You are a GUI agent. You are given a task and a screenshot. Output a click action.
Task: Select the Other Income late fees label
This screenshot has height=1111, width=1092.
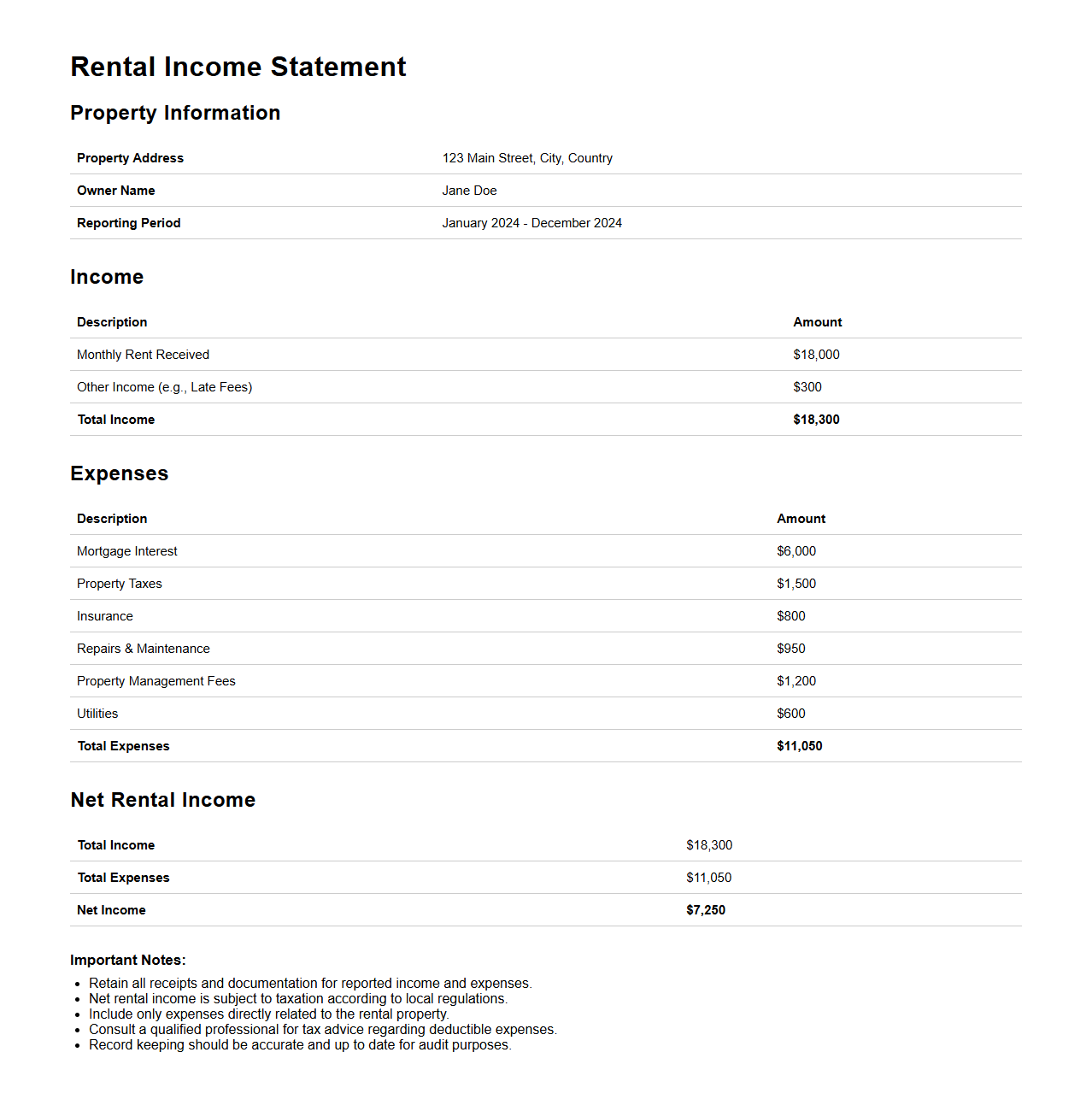164,387
